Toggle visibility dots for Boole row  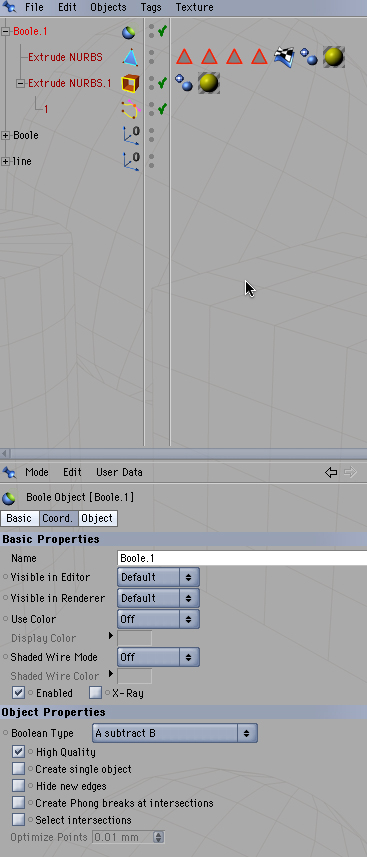(x=152, y=135)
